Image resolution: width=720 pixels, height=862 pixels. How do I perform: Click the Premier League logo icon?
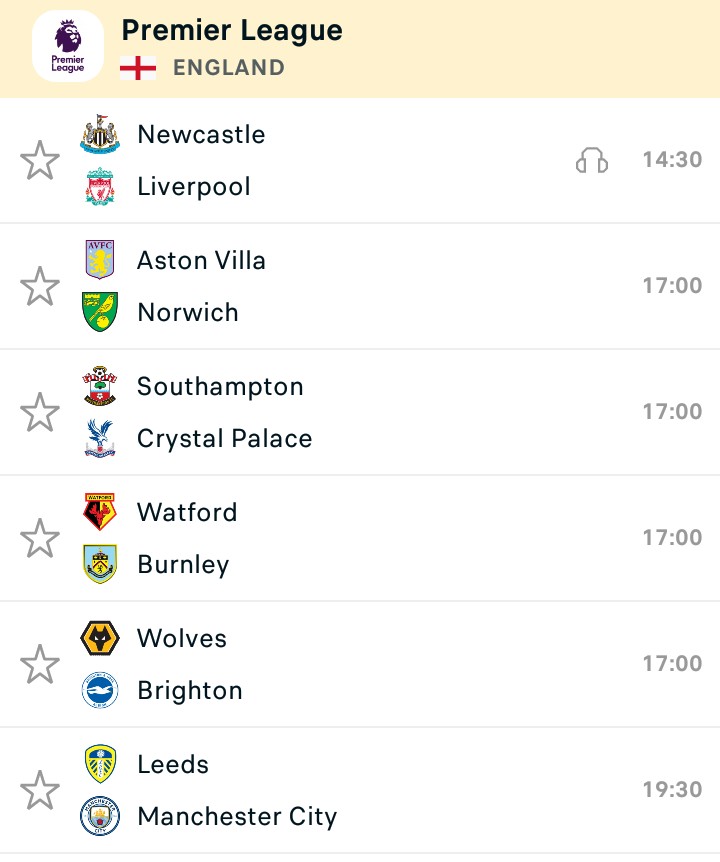tap(68, 46)
